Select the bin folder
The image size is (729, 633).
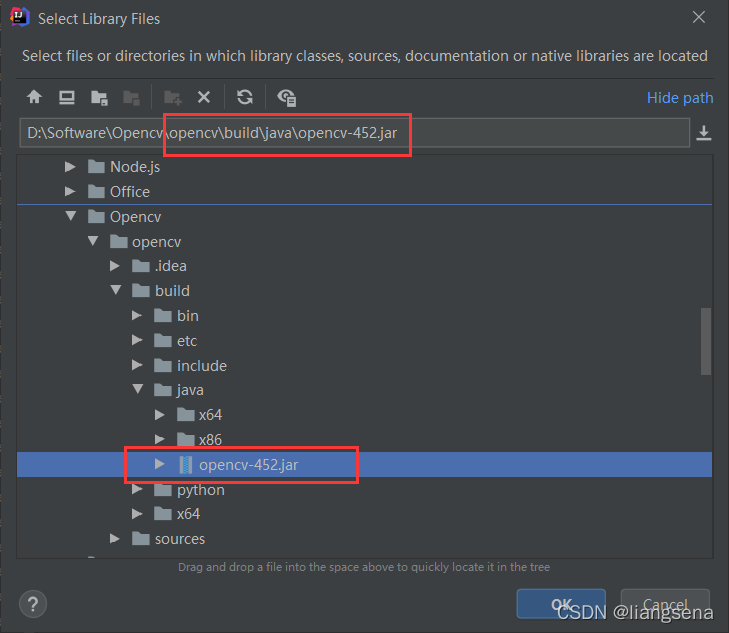(x=188, y=316)
